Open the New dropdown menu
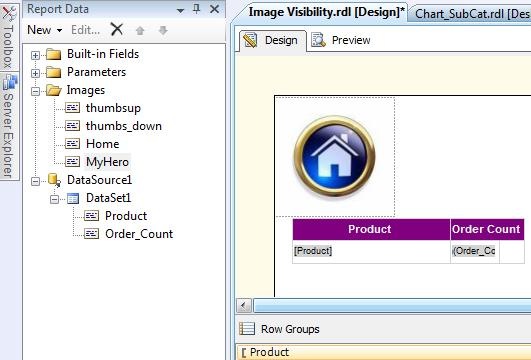This screenshot has width=531, height=360. (45, 30)
